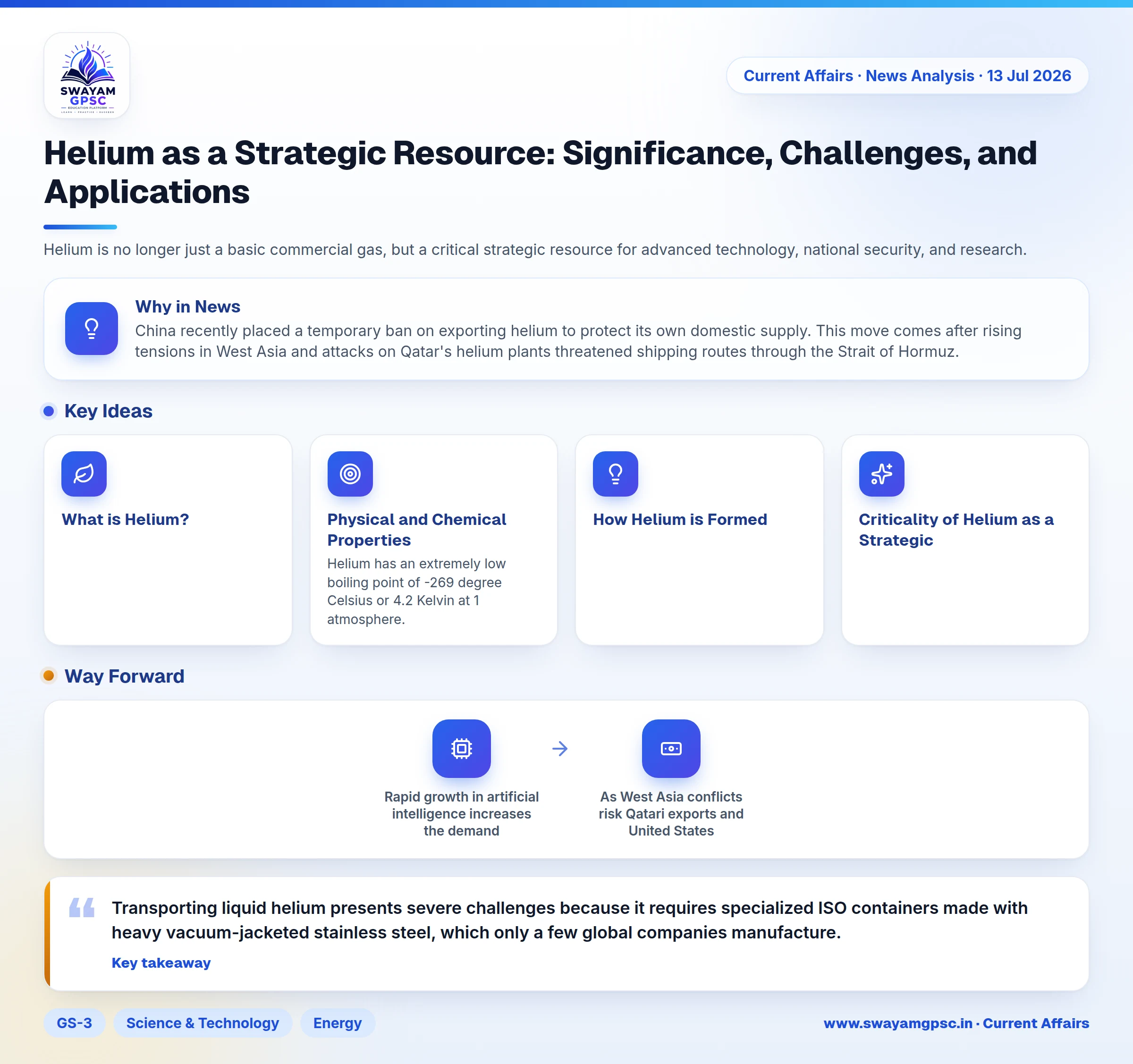Click the Rapid growth in artificial intelligence caption

coord(462,814)
